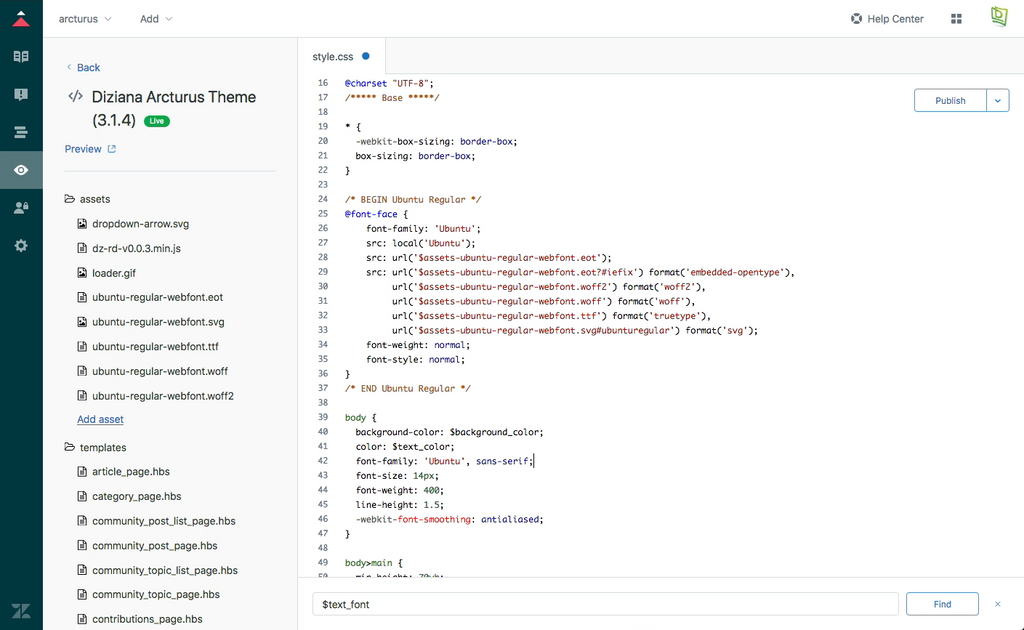This screenshot has height=630, width=1024.
Task: Click the Preview link
Action: pos(84,148)
